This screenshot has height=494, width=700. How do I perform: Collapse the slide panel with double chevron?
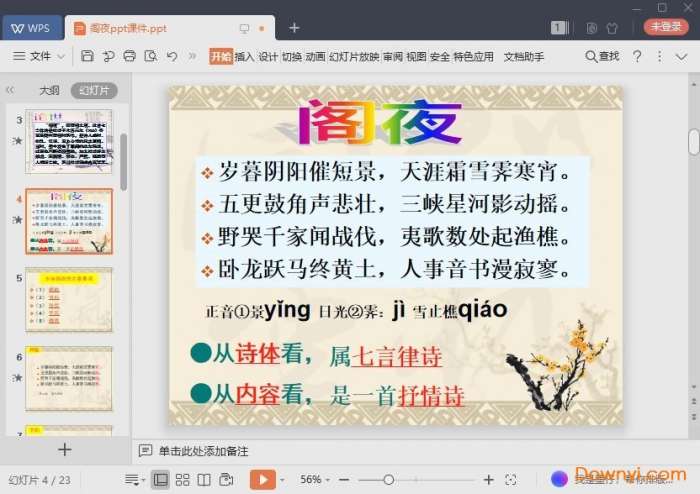[x=10, y=90]
